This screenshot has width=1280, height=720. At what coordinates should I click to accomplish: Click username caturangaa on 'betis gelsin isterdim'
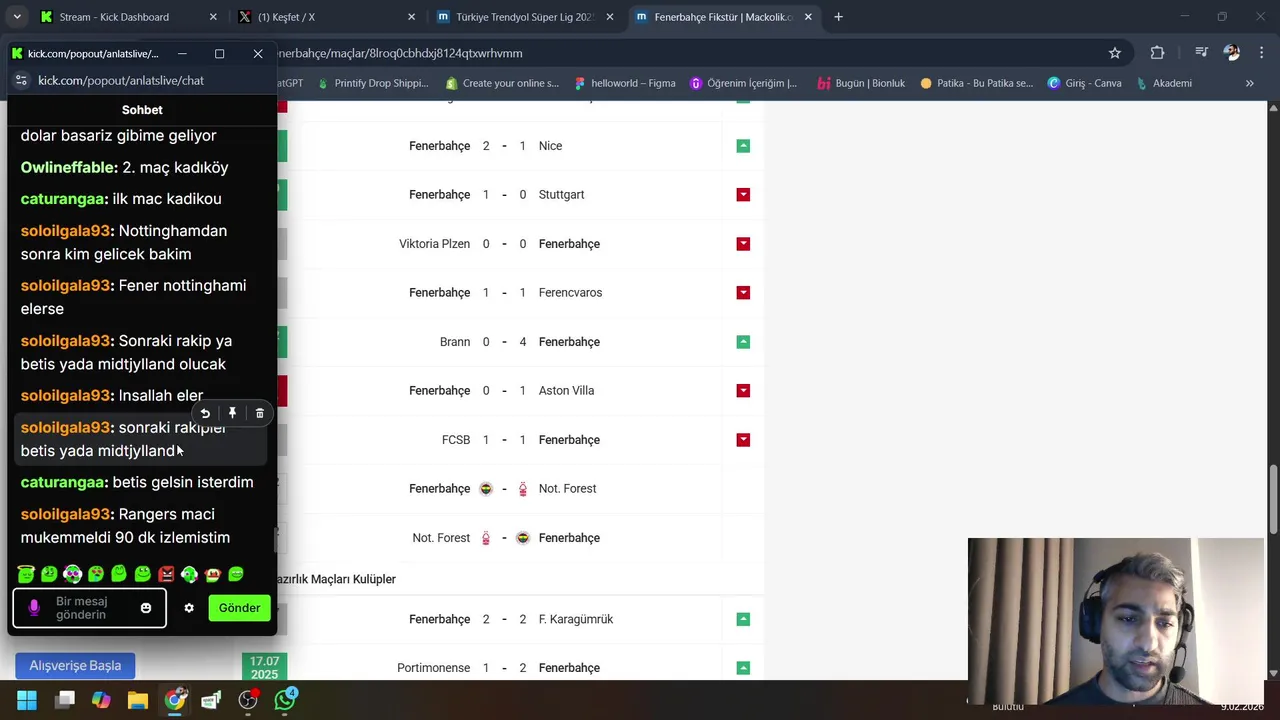tap(64, 482)
